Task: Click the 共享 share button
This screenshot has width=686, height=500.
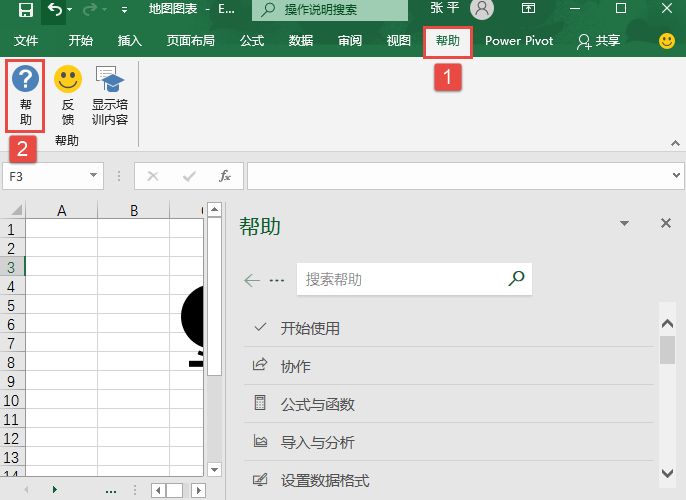Action: click(598, 41)
